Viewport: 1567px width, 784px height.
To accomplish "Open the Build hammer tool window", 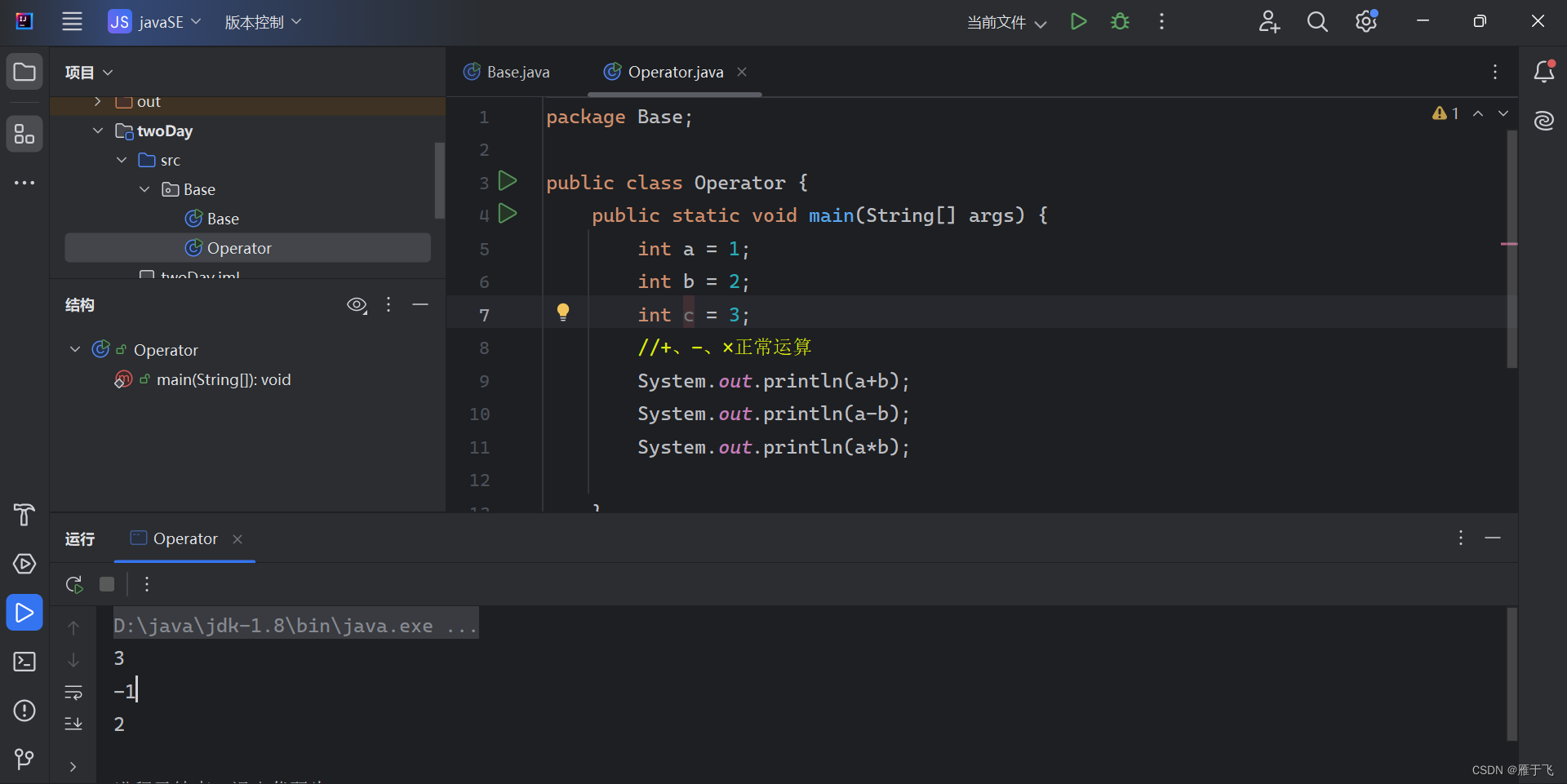I will click(24, 515).
